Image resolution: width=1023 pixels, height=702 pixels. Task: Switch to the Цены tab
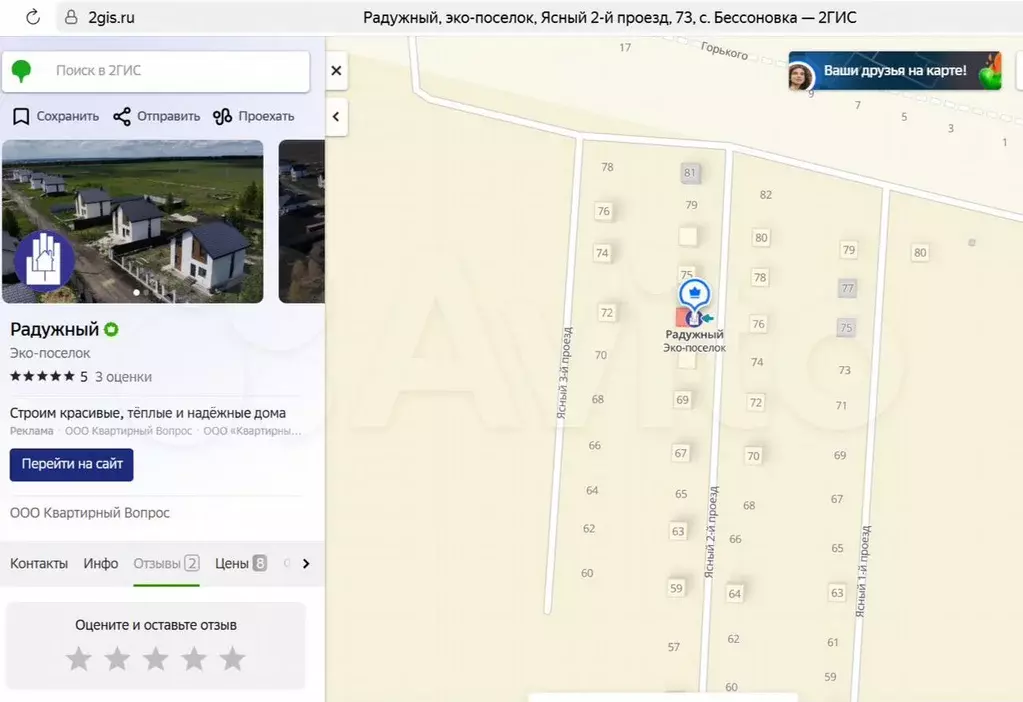(241, 564)
